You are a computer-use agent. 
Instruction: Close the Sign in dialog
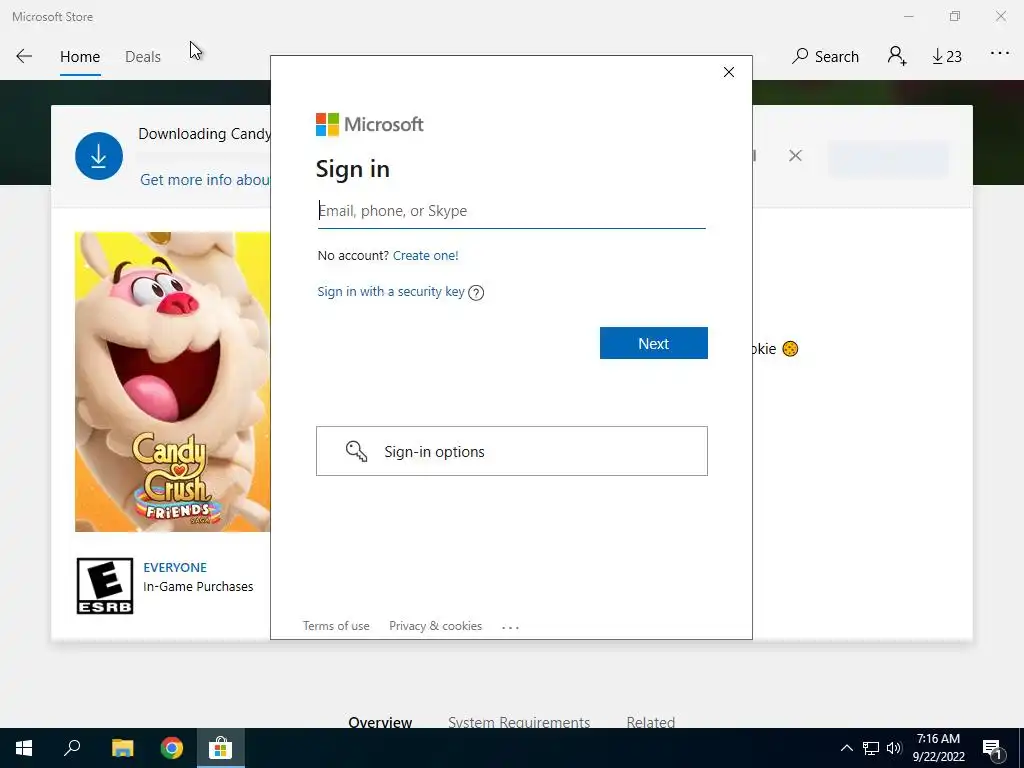click(x=729, y=72)
